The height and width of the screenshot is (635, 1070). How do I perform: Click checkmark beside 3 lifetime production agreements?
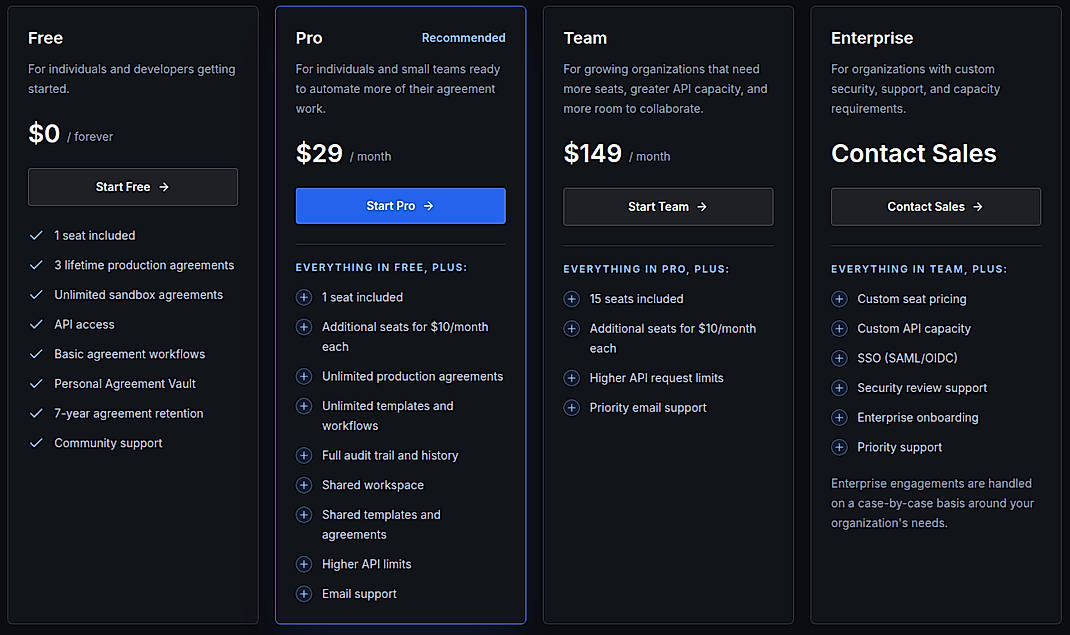(x=36, y=265)
